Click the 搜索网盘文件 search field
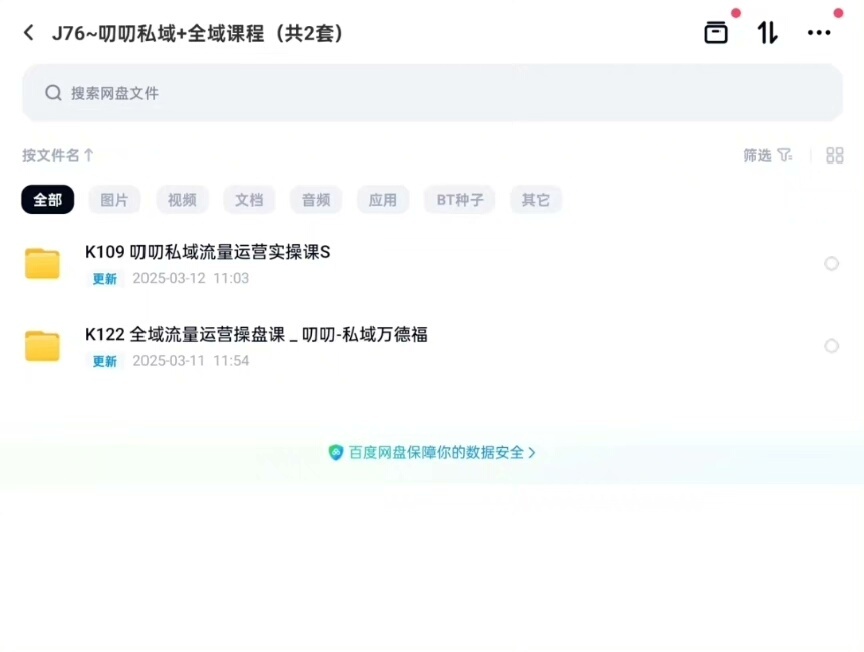 (432, 93)
